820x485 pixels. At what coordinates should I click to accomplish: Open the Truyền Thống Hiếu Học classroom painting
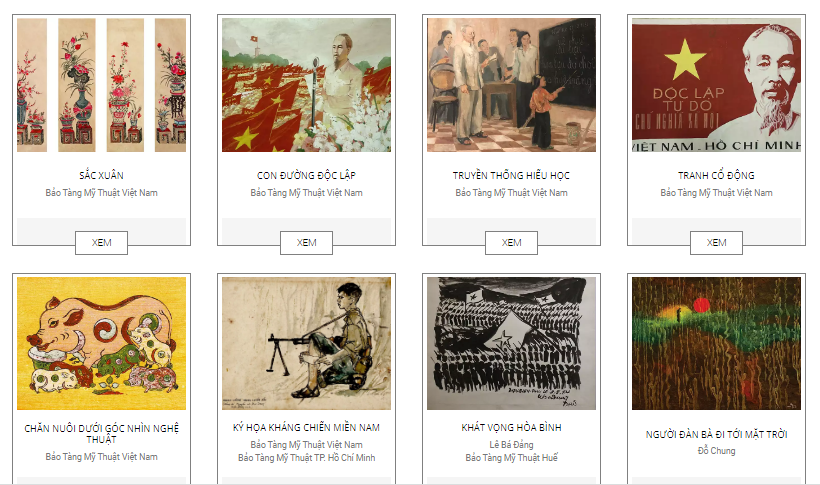pos(511,85)
